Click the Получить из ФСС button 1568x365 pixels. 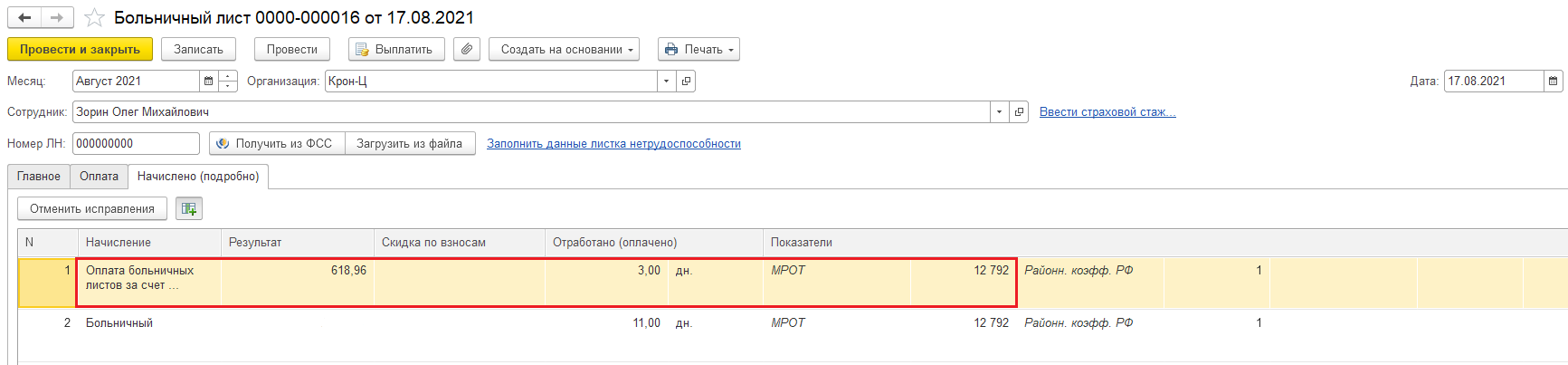tap(276, 144)
